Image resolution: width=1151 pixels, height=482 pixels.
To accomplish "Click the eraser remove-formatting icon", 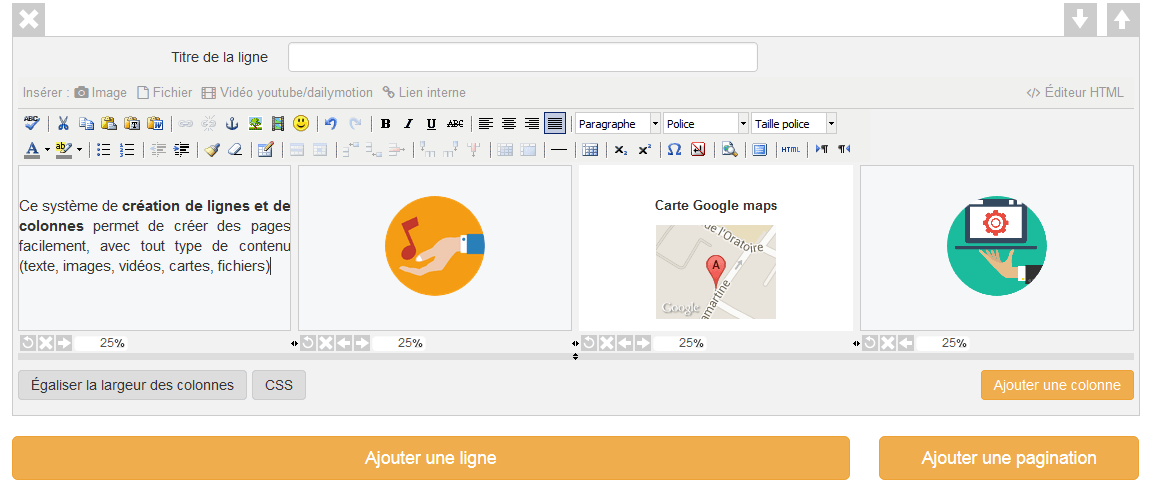I will 234,150.
